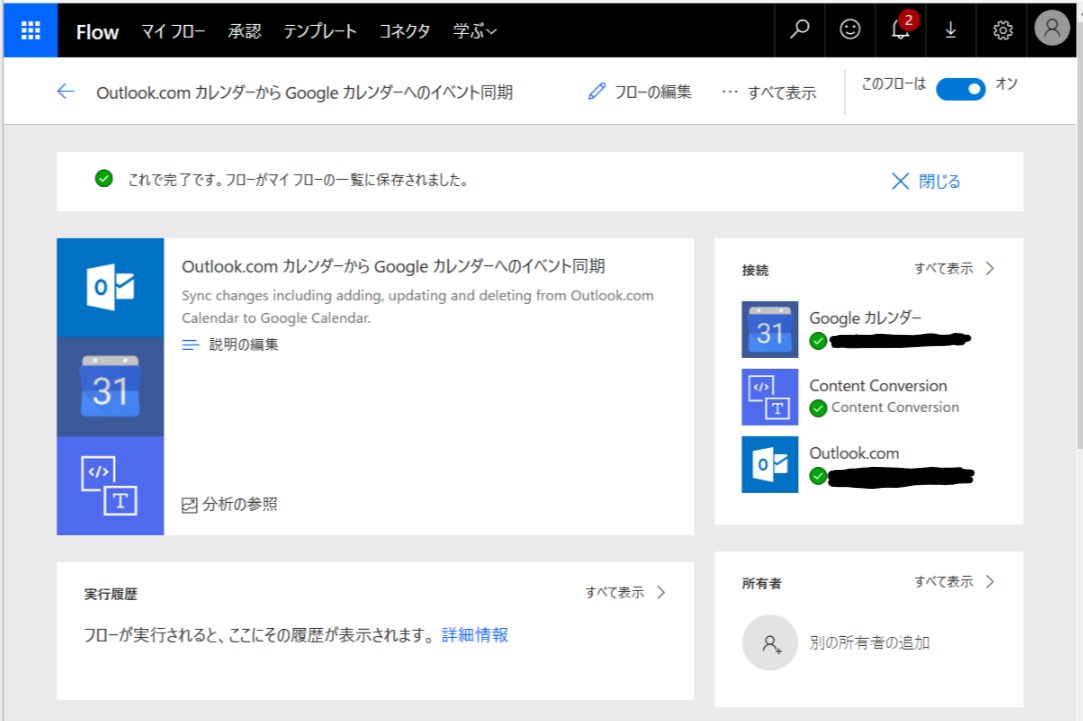
Task: Open the マイ フロー menu
Action: tap(173, 31)
